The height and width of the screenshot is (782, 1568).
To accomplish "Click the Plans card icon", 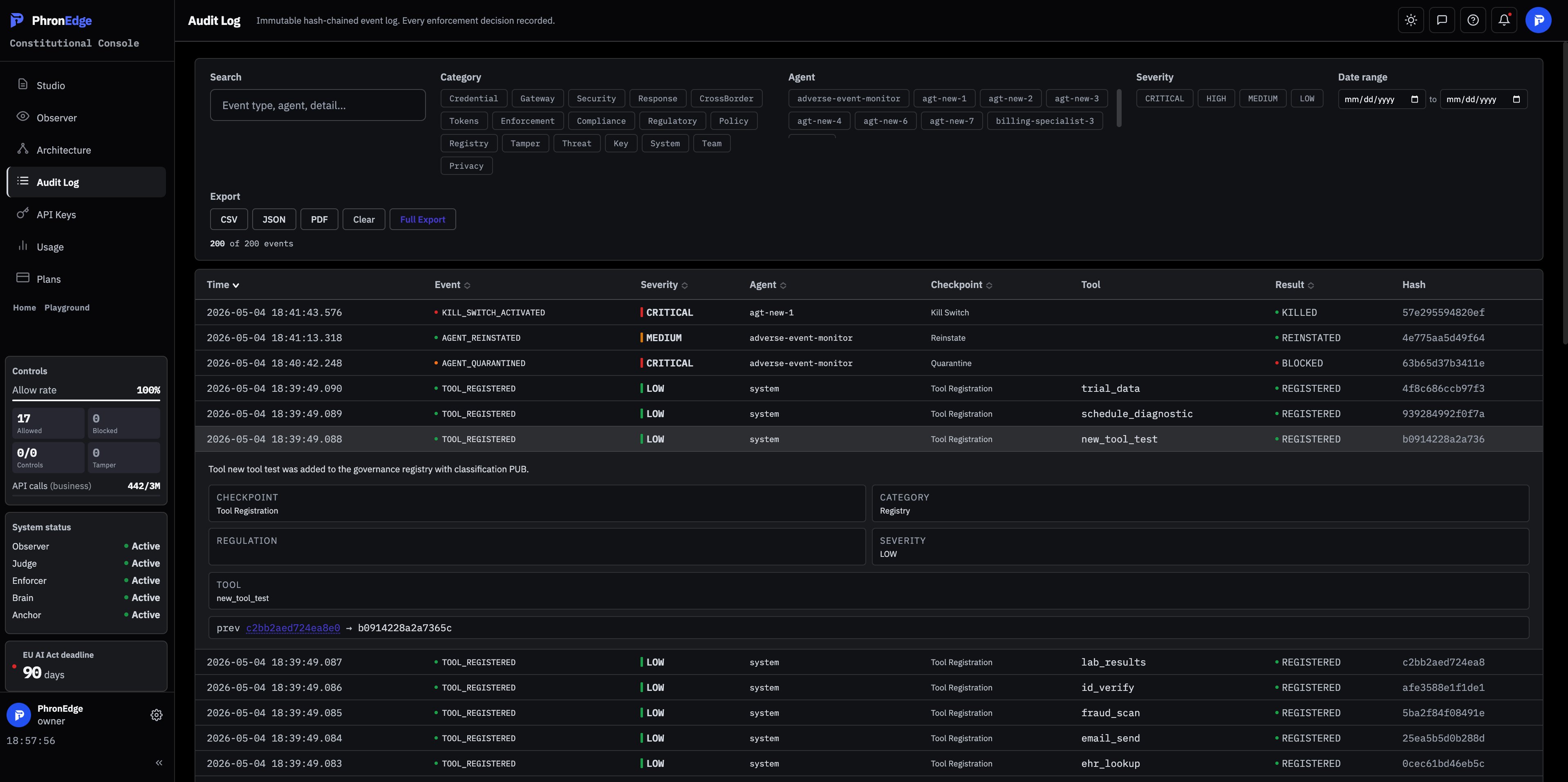I will coord(22,277).
